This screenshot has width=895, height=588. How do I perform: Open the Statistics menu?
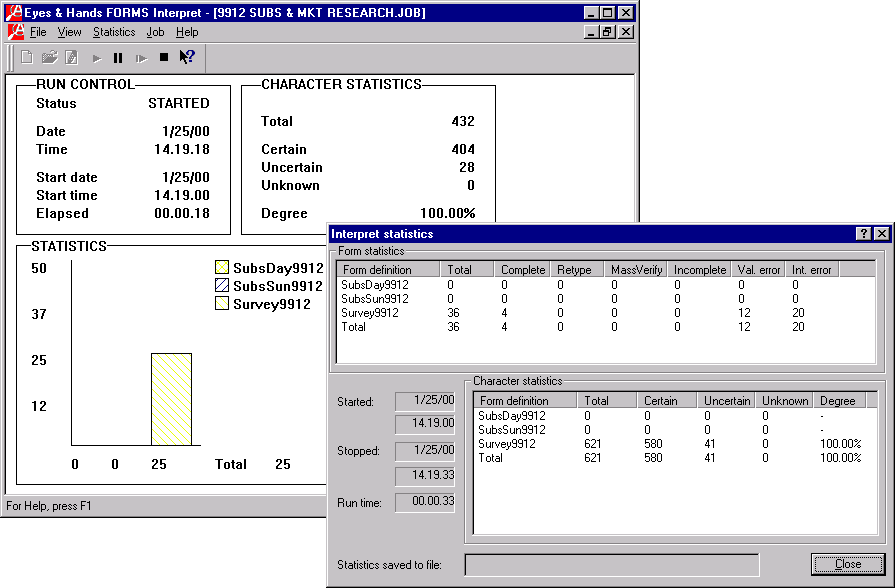coord(114,32)
